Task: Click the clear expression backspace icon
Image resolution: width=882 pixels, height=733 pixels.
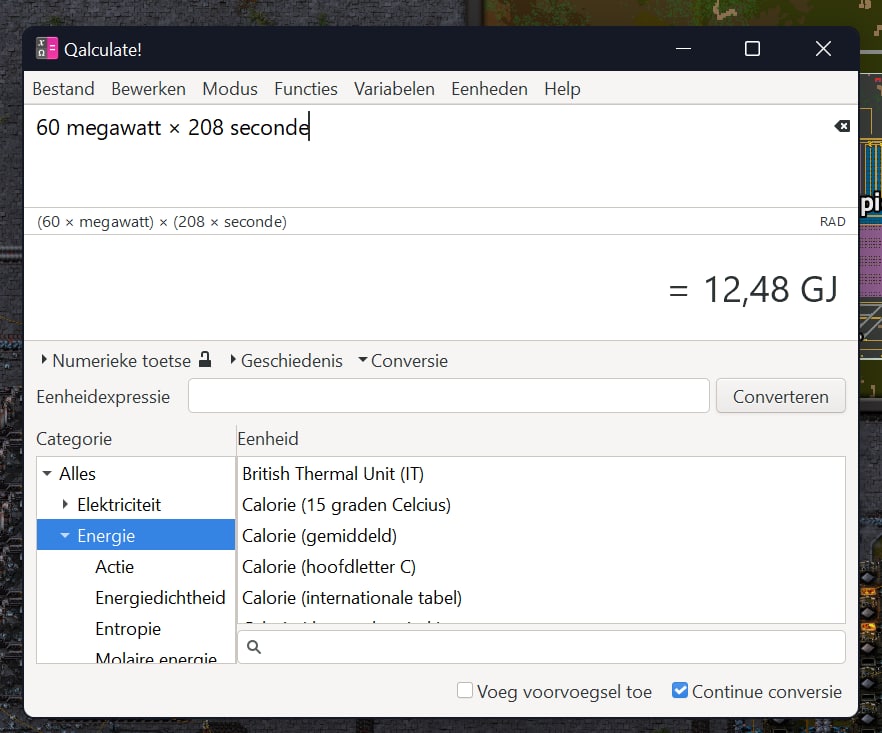Action: coord(842,126)
